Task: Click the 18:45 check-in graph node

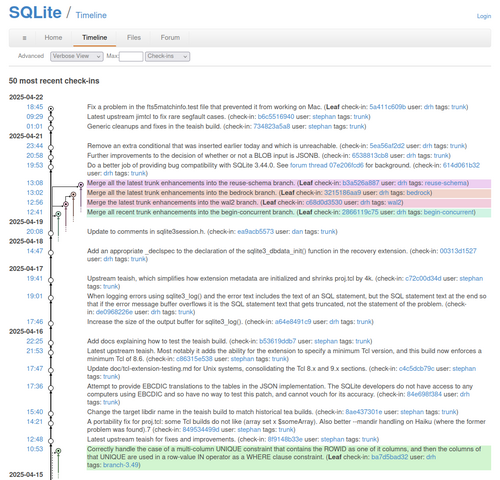Action: pos(51,109)
